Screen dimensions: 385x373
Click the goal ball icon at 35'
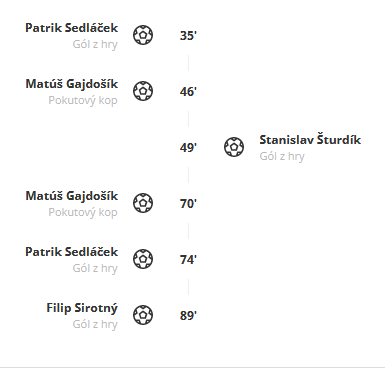click(x=143, y=35)
